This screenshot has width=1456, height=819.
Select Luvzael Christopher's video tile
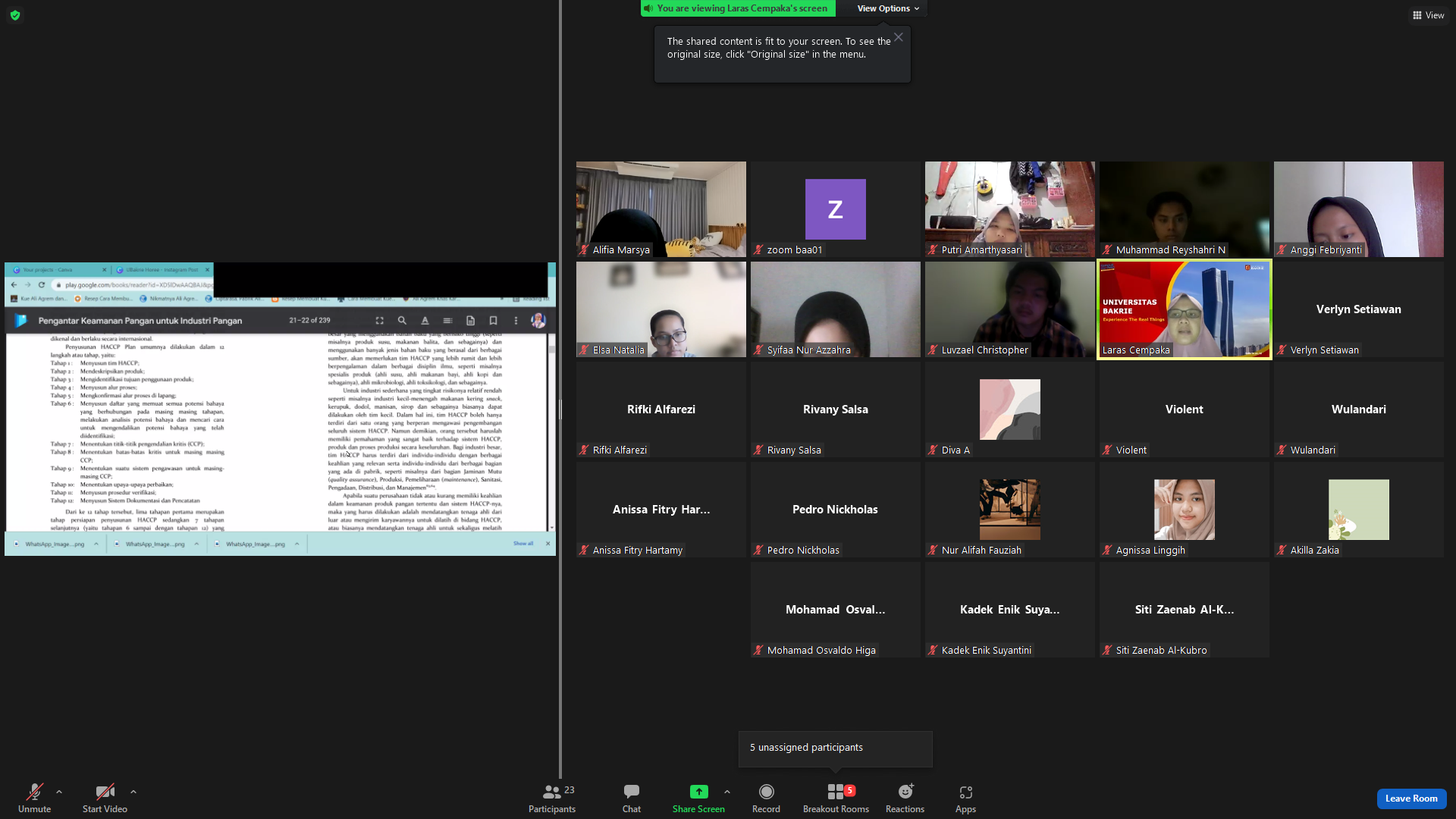(x=1010, y=309)
